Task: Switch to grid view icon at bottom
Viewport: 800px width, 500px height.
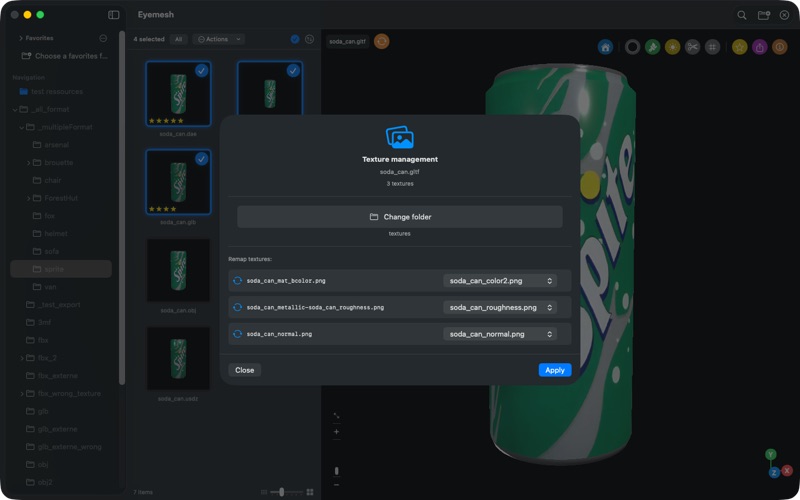Action: (310, 492)
